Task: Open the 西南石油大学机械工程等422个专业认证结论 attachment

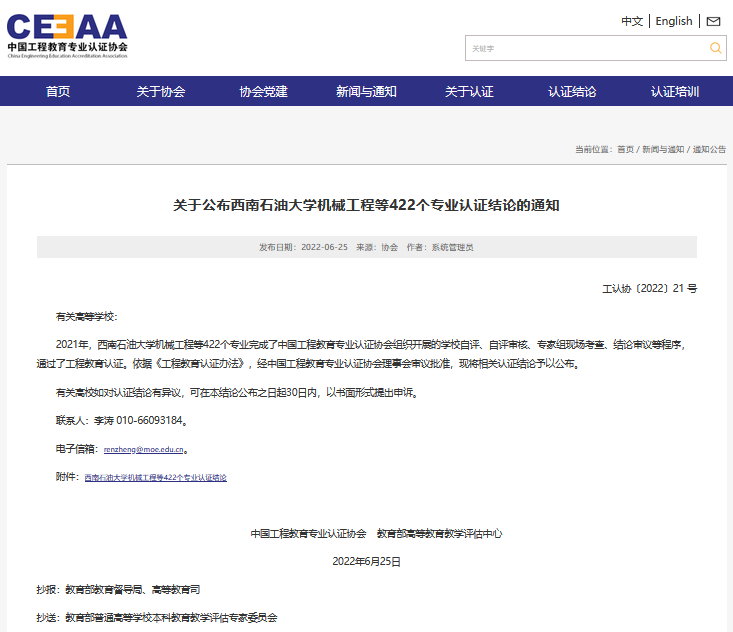Action: pos(155,478)
